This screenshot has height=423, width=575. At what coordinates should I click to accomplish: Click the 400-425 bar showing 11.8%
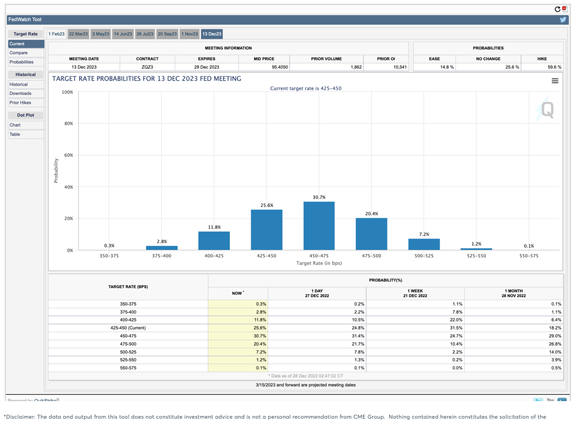tap(214, 241)
